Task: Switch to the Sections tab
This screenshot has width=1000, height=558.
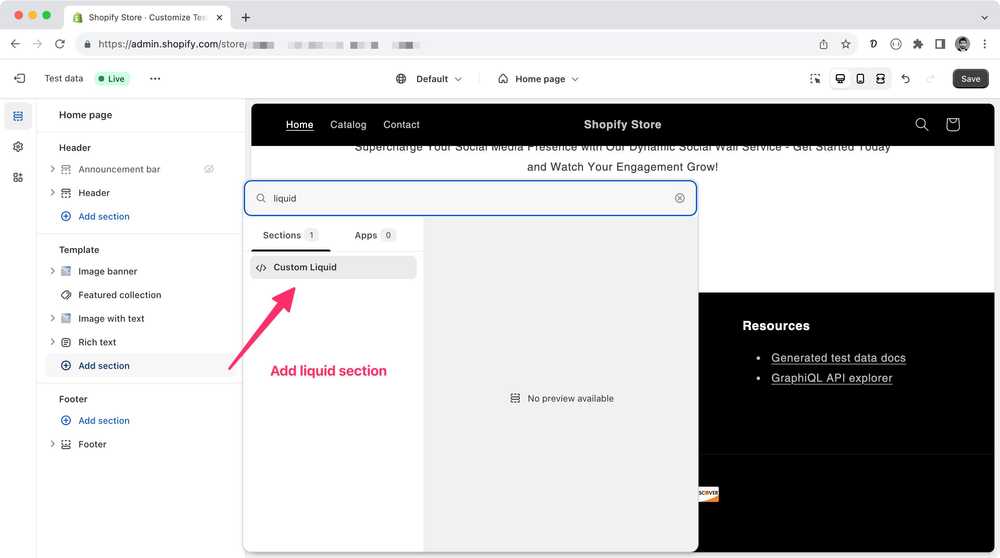Action: click(290, 235)
